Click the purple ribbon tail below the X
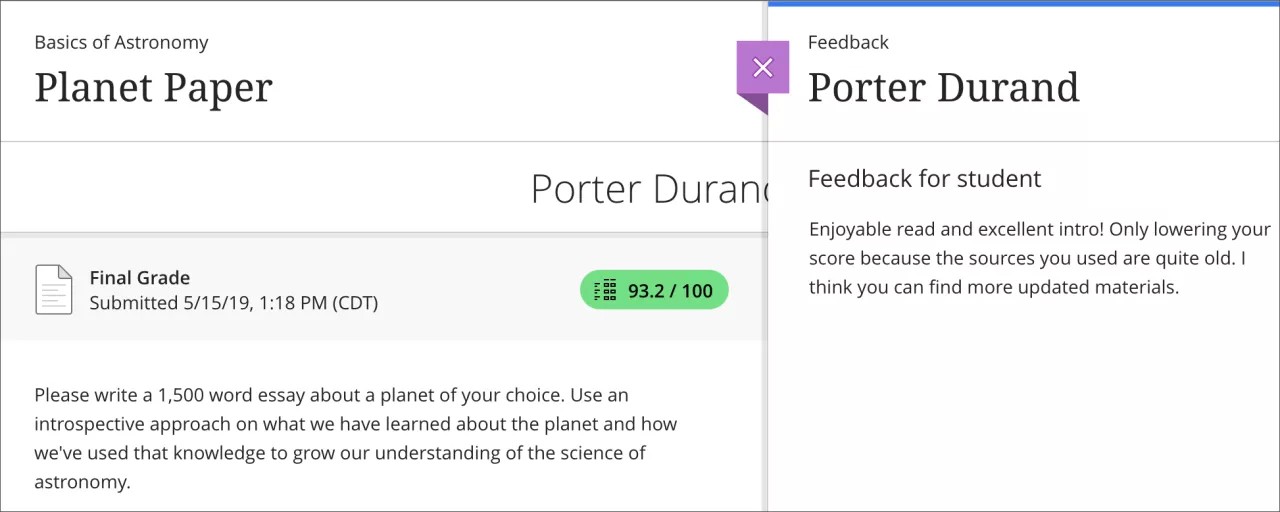 [756, 102]
